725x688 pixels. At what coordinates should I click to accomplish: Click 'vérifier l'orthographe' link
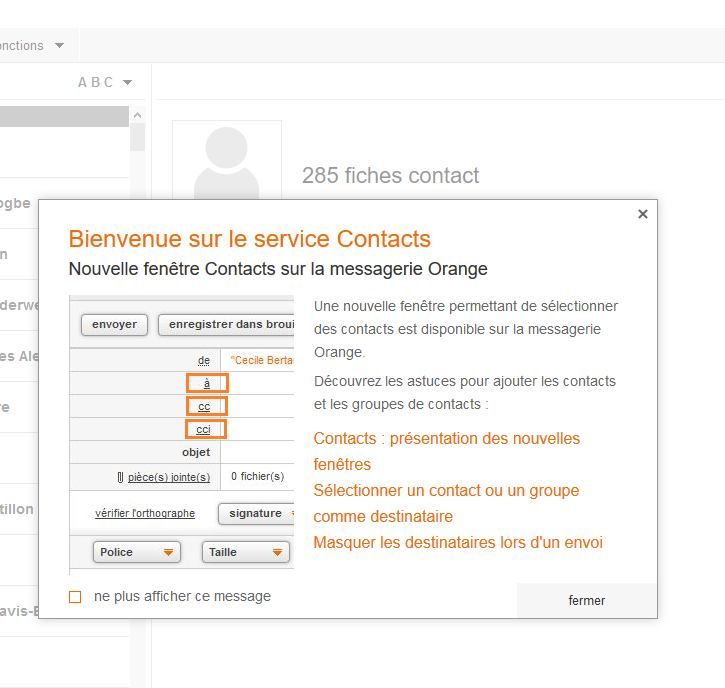145,513
